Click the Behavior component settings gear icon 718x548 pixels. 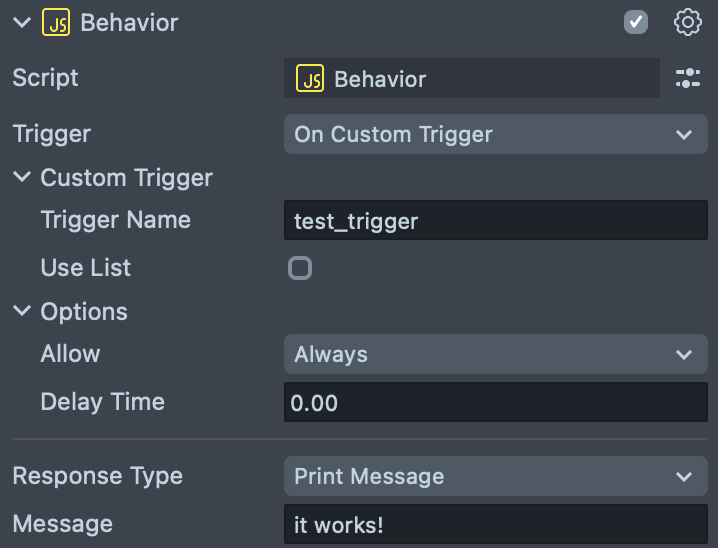(688, 23)
